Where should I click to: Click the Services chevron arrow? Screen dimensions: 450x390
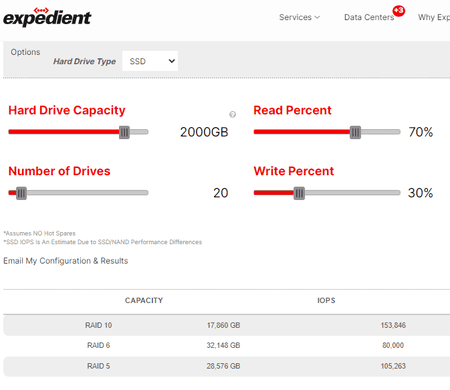click(317, 17)
